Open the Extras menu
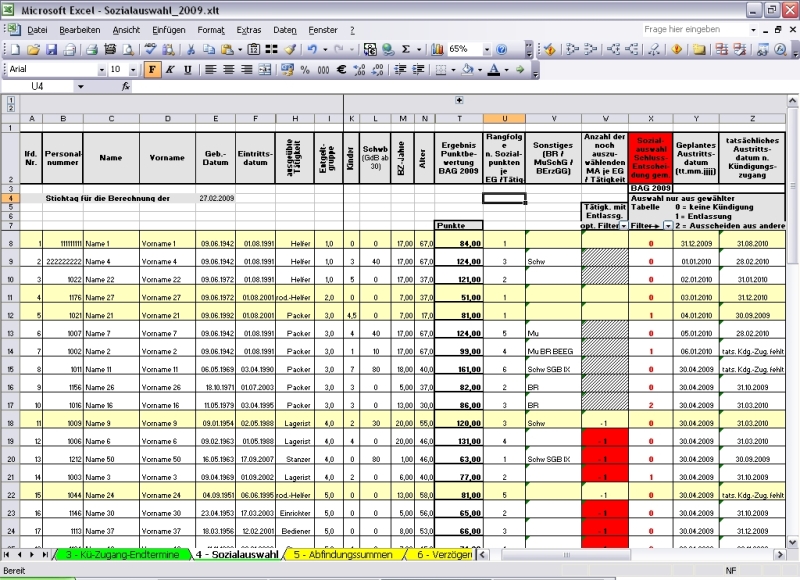 point(248,30)
